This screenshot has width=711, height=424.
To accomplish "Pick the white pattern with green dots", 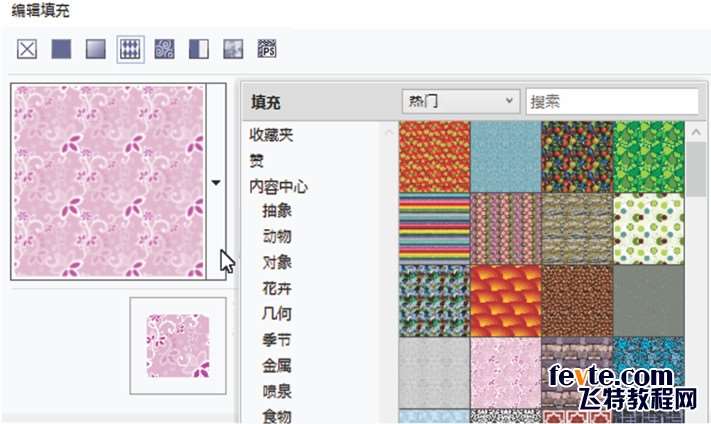I will coord(649,229).
